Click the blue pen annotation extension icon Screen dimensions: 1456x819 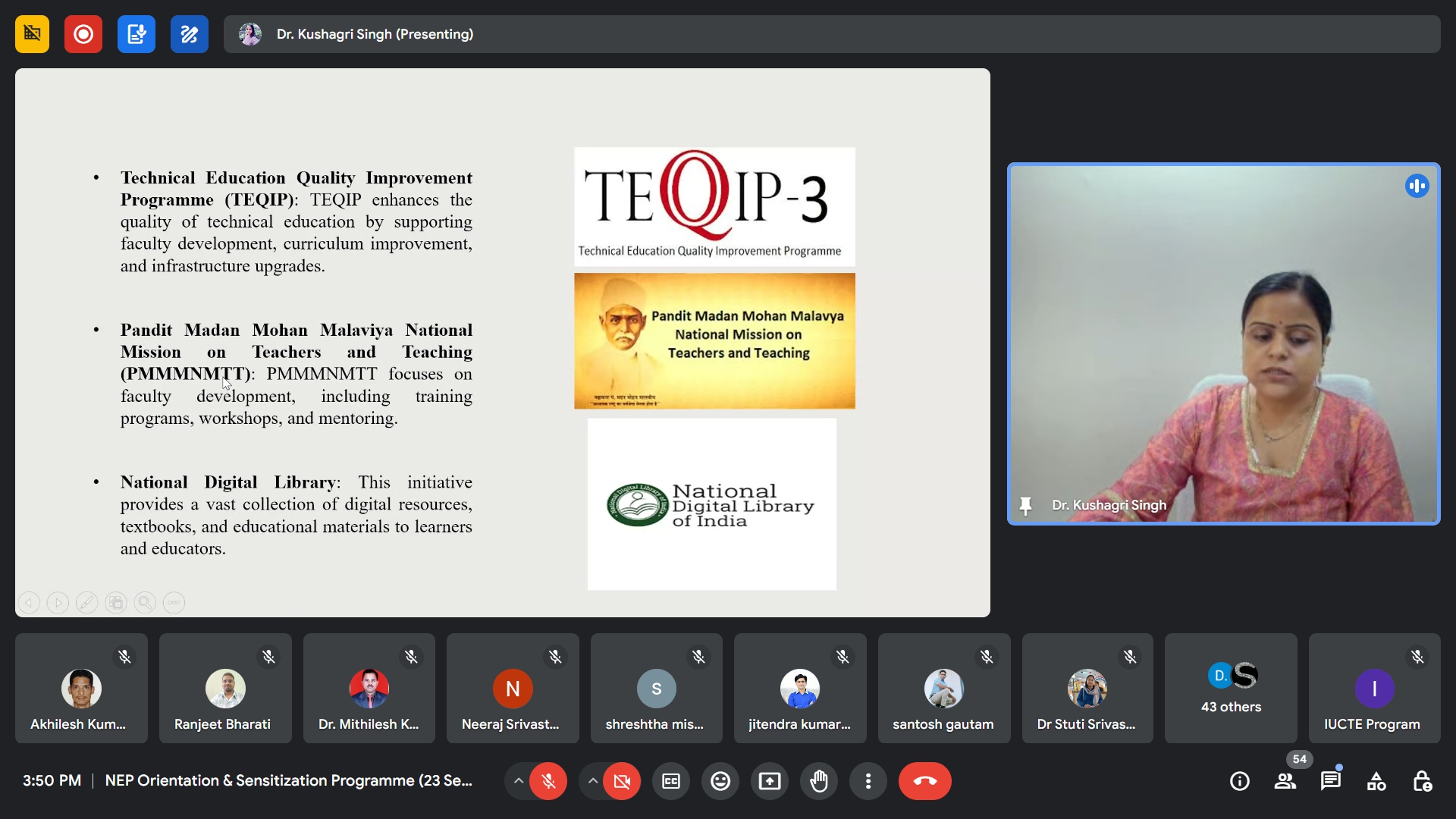[190, 34]
